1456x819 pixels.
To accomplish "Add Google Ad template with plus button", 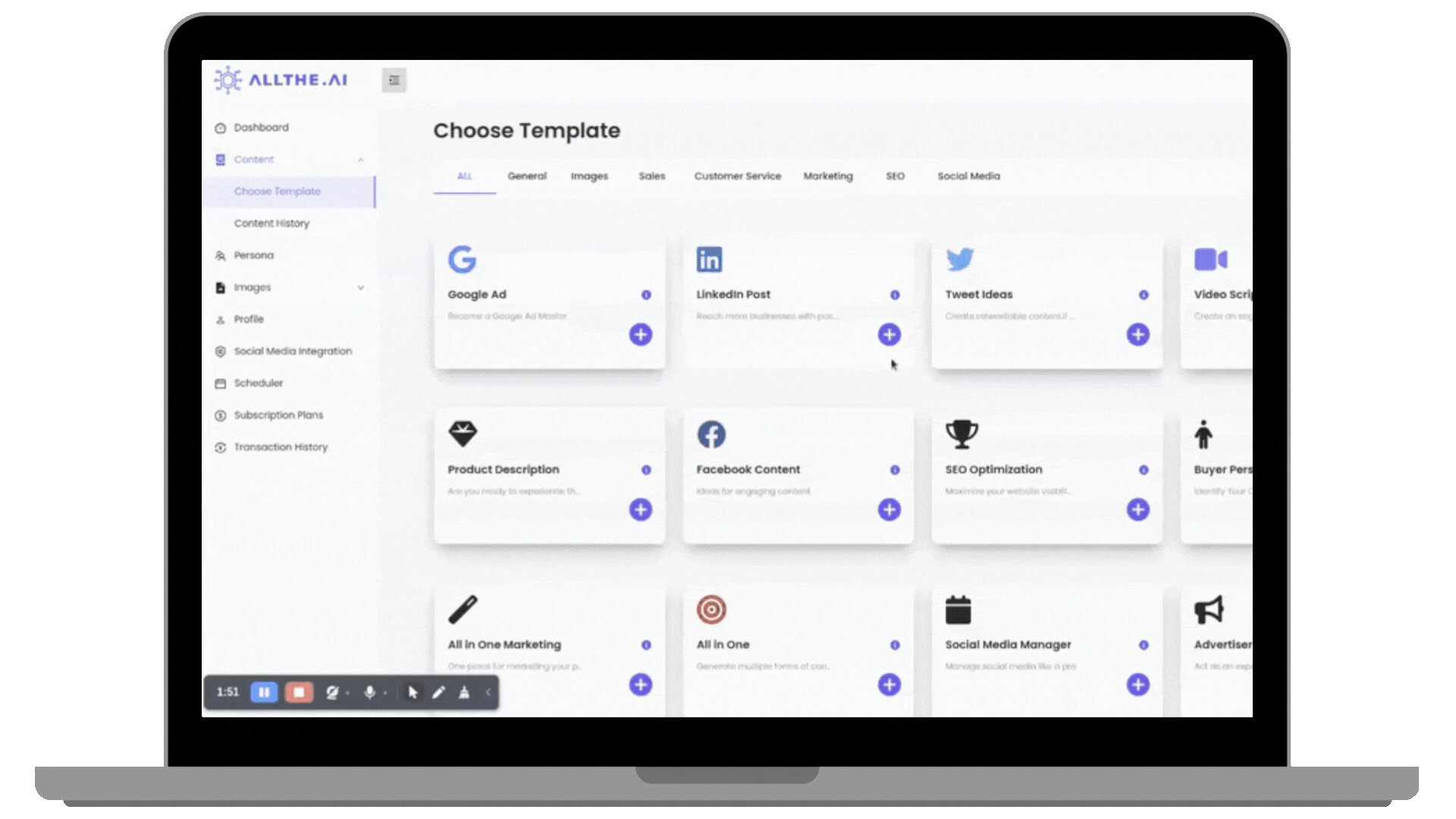I will (641, 335).
